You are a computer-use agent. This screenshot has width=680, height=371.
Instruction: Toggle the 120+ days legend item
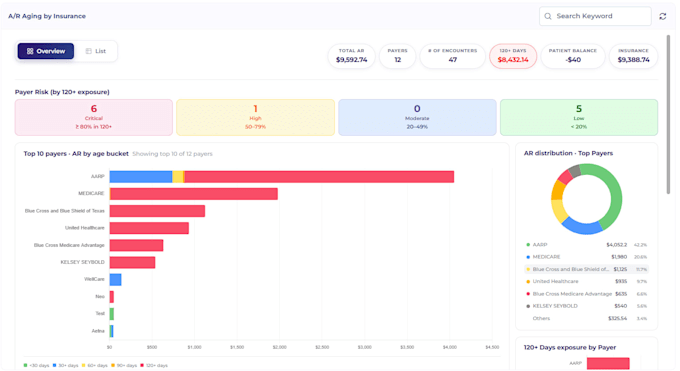coord(154,365)
